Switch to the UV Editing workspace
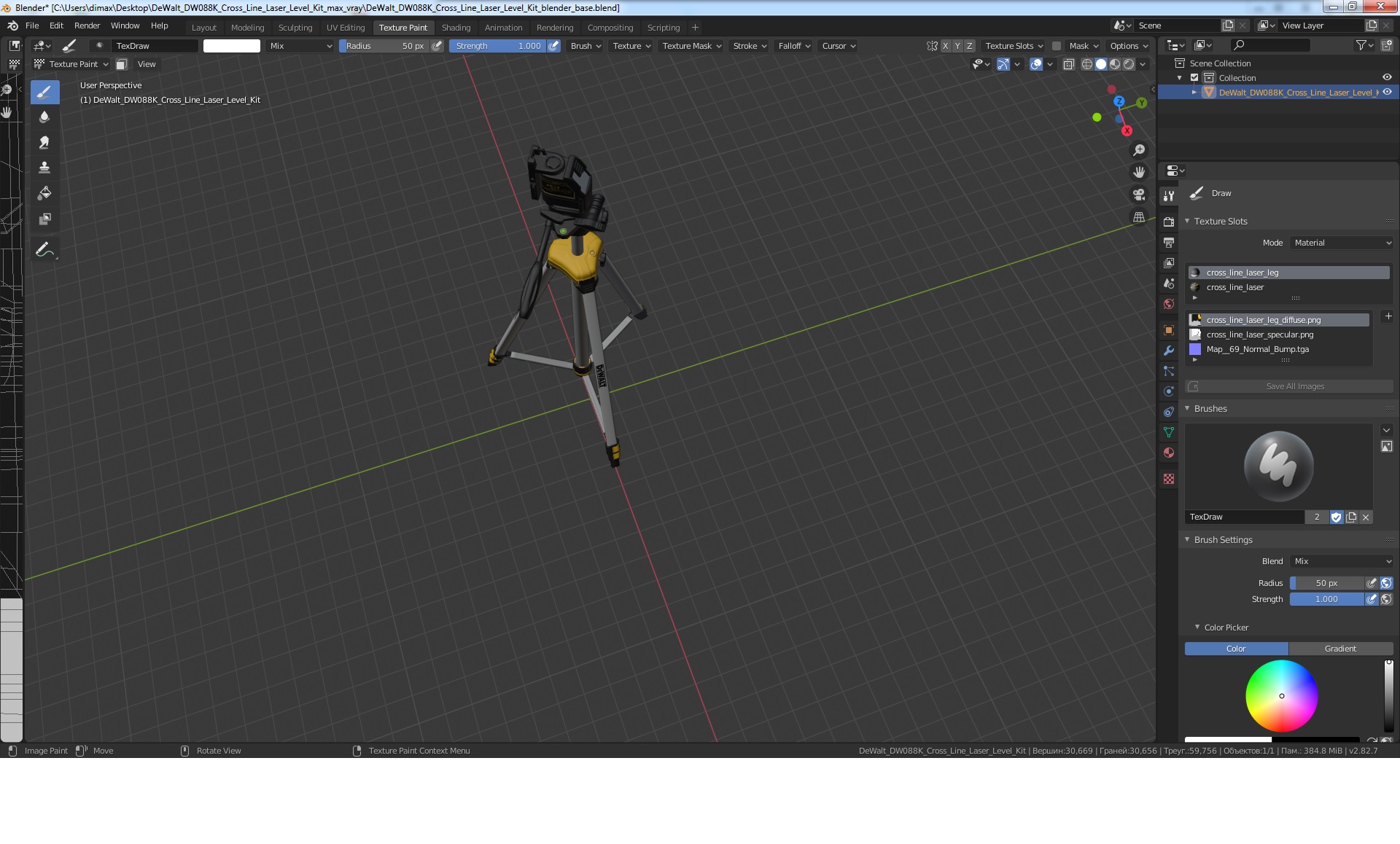The image size is (1400, 844). pyautogui.click(x=346, y=28)
